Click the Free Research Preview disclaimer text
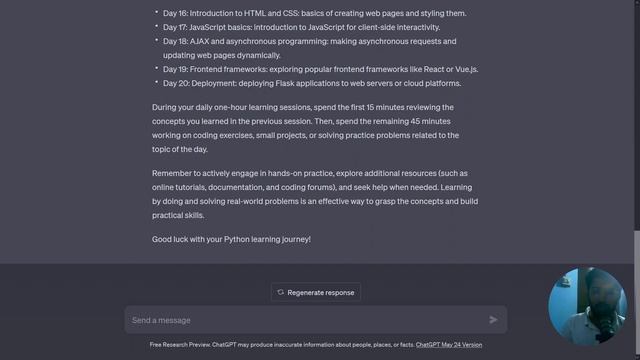 282,344
